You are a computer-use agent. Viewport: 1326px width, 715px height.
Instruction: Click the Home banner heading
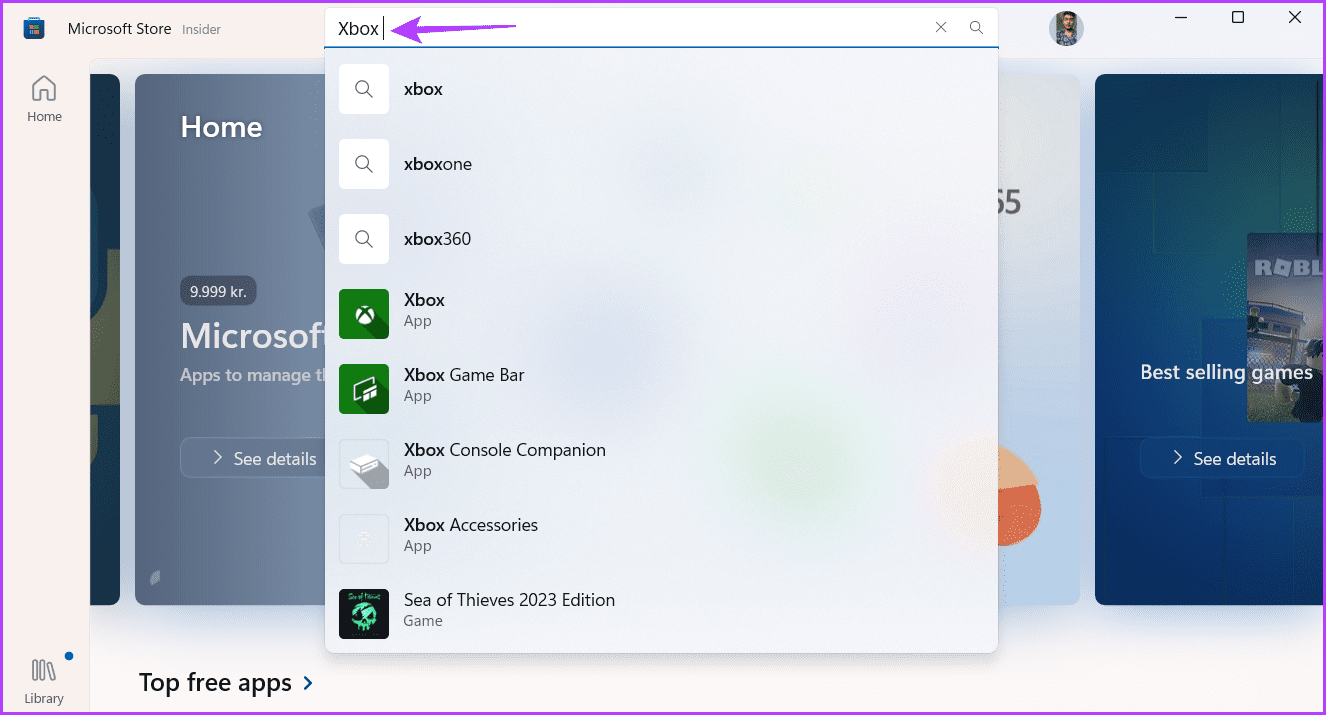(221, 127)
